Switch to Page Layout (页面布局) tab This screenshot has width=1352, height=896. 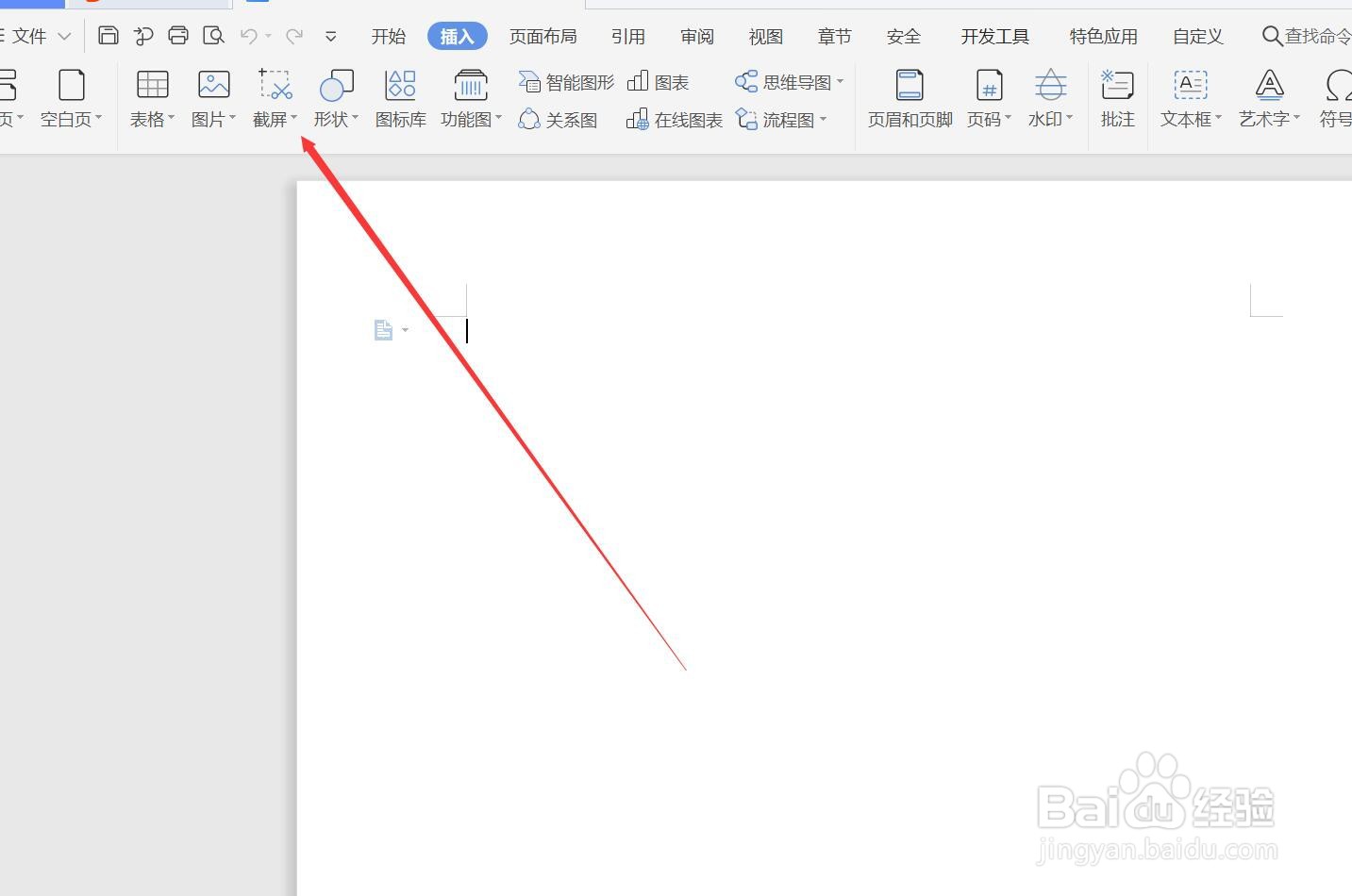tap(542, 36)
